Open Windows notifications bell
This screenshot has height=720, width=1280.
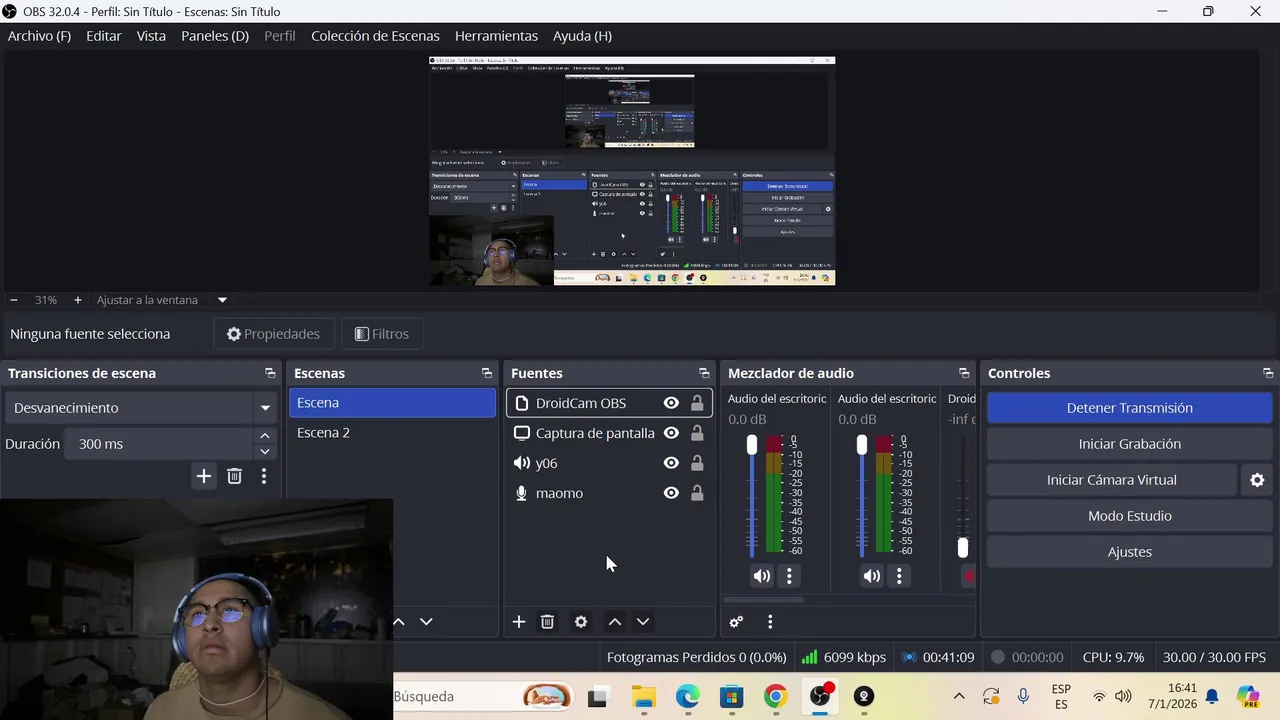[1212, 697]
